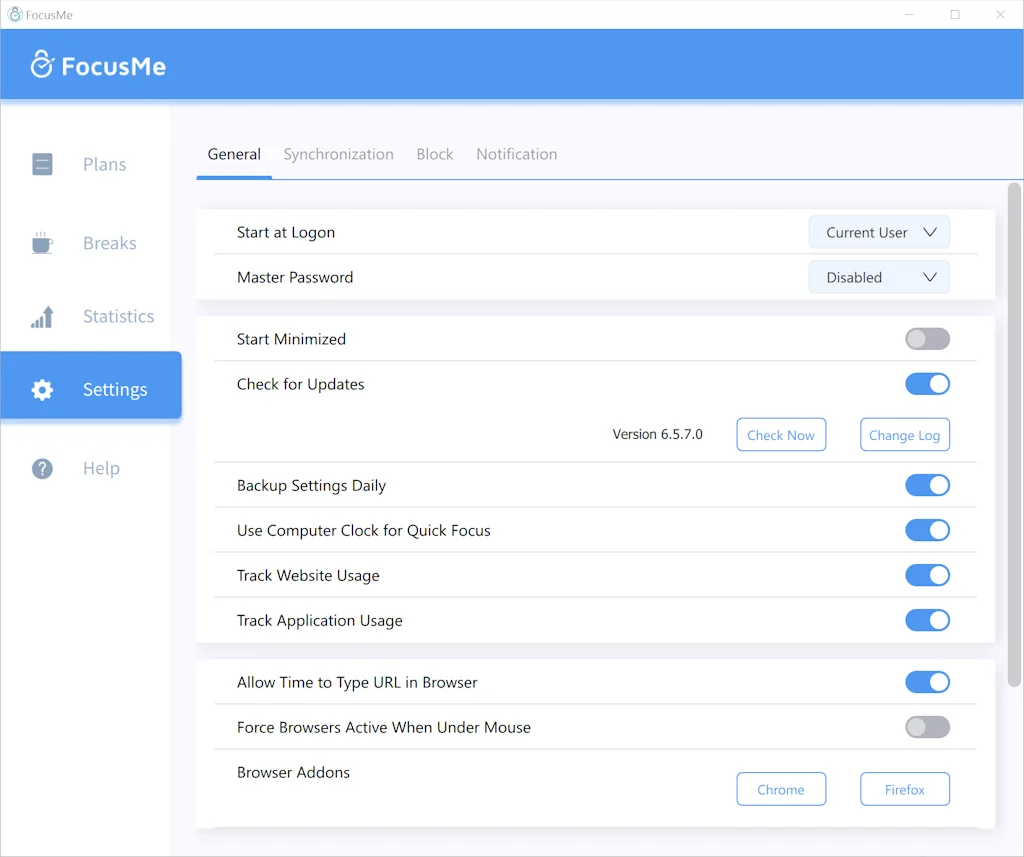Screen dimensions: 1024x857
Task: Click the Breaks coffee cup icon
Action: (42, 242)
